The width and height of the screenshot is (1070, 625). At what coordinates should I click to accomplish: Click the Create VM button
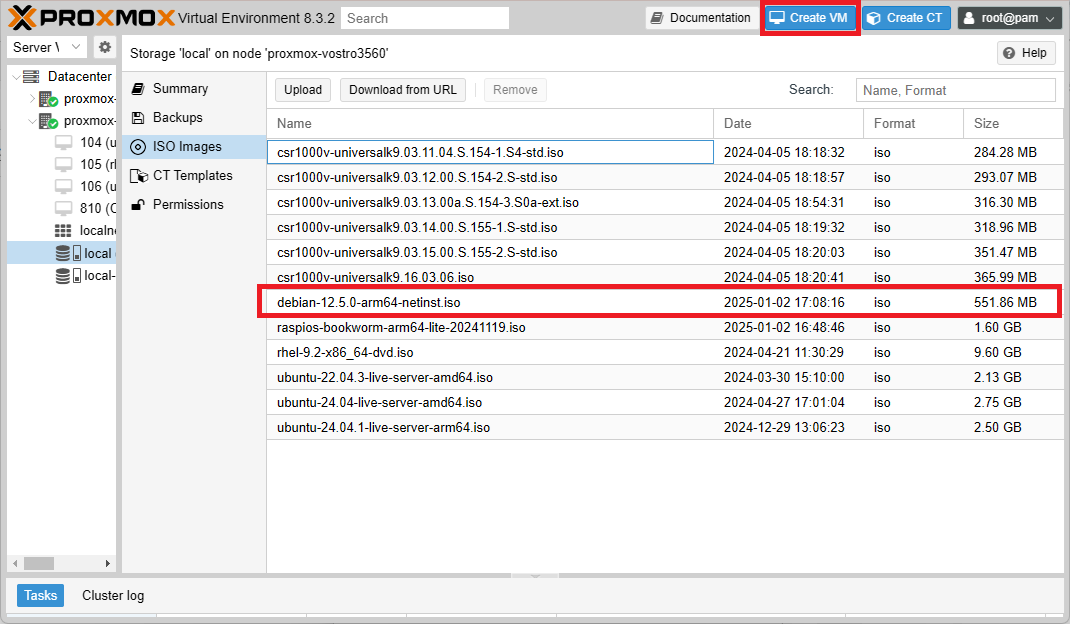(x=809, y=18)
